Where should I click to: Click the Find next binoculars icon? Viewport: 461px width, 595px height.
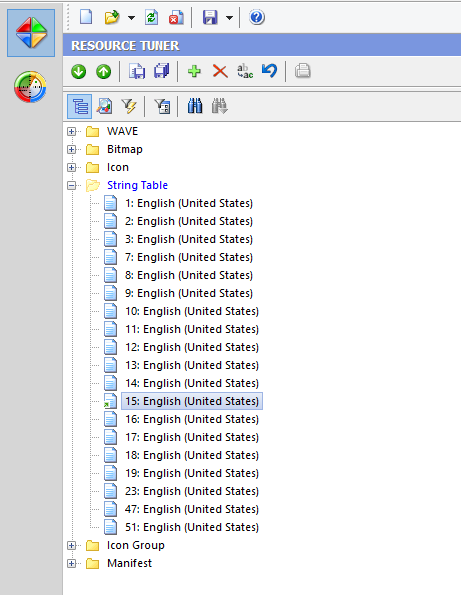[x=220, y=106]
